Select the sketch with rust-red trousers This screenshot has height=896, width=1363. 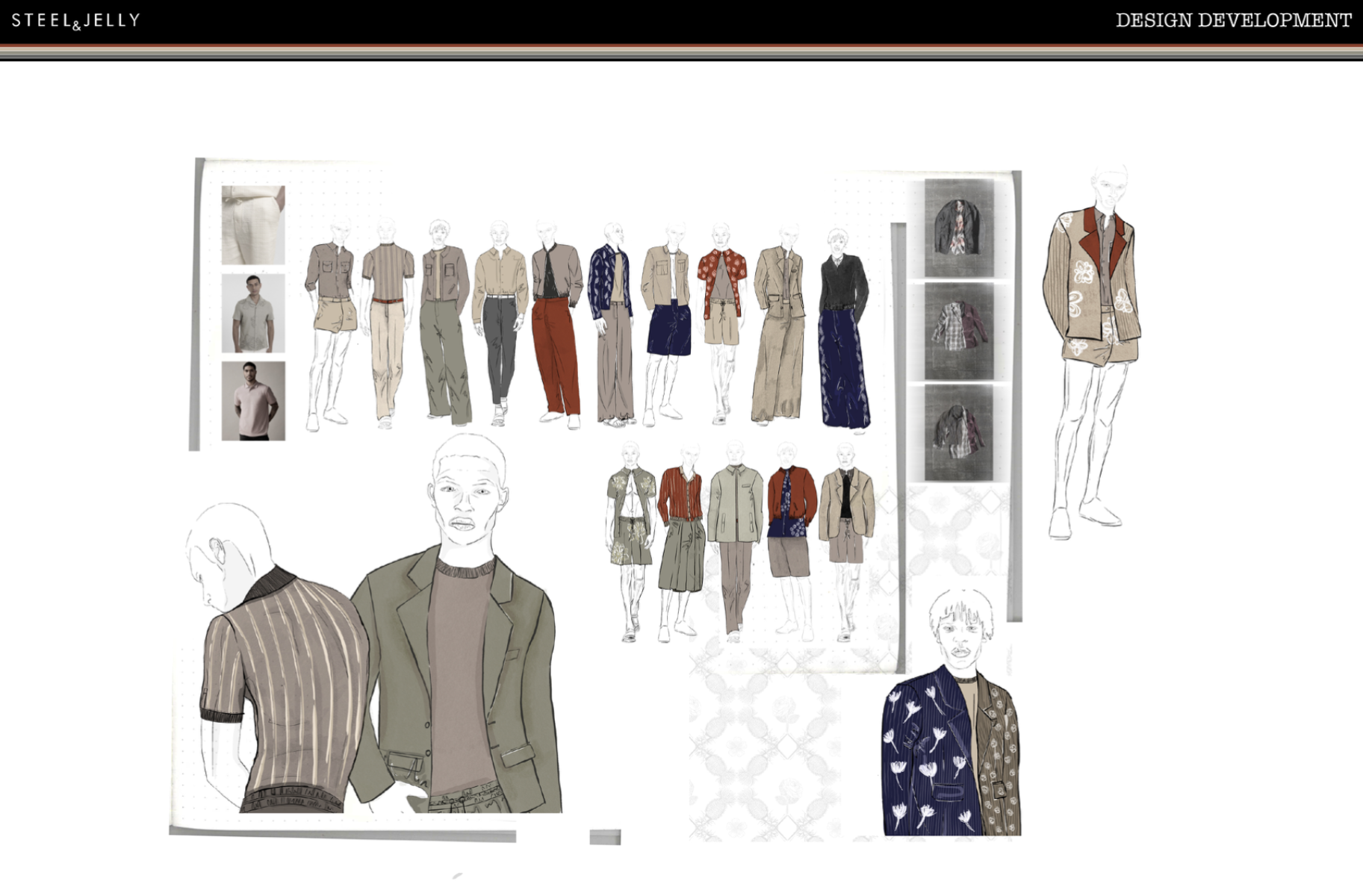click(556, 329)
